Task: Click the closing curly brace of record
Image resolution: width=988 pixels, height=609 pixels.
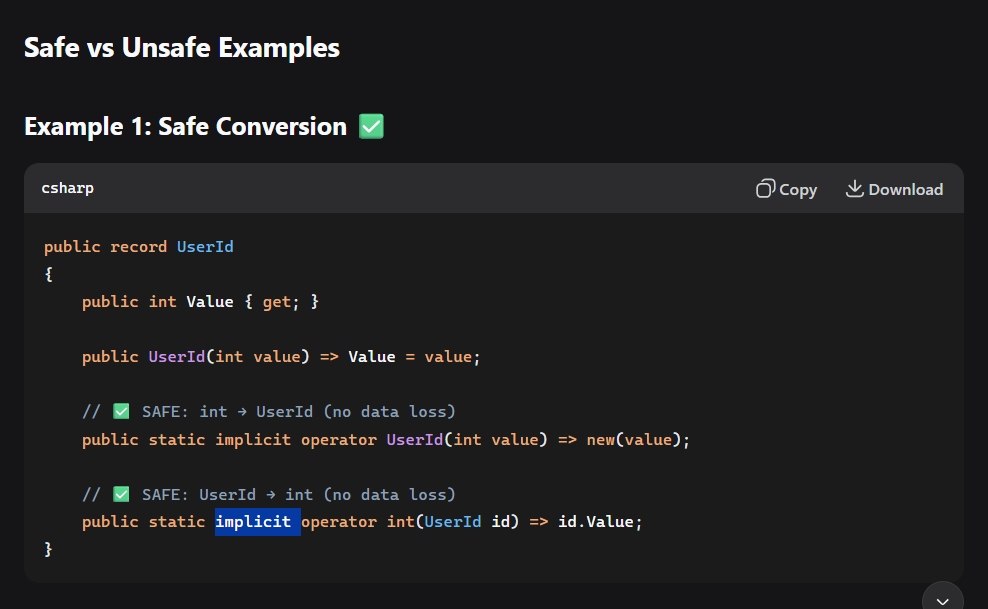Action: tap(48, 549)
